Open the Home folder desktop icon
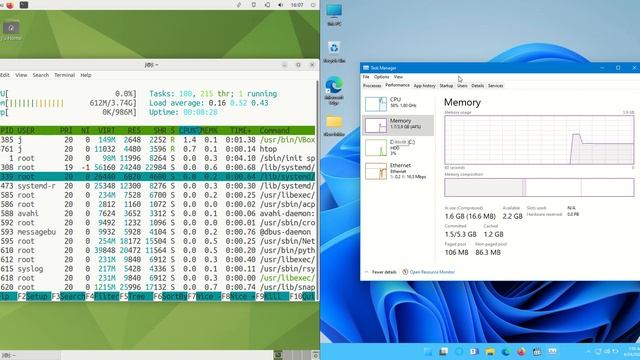 pos(11,31)
